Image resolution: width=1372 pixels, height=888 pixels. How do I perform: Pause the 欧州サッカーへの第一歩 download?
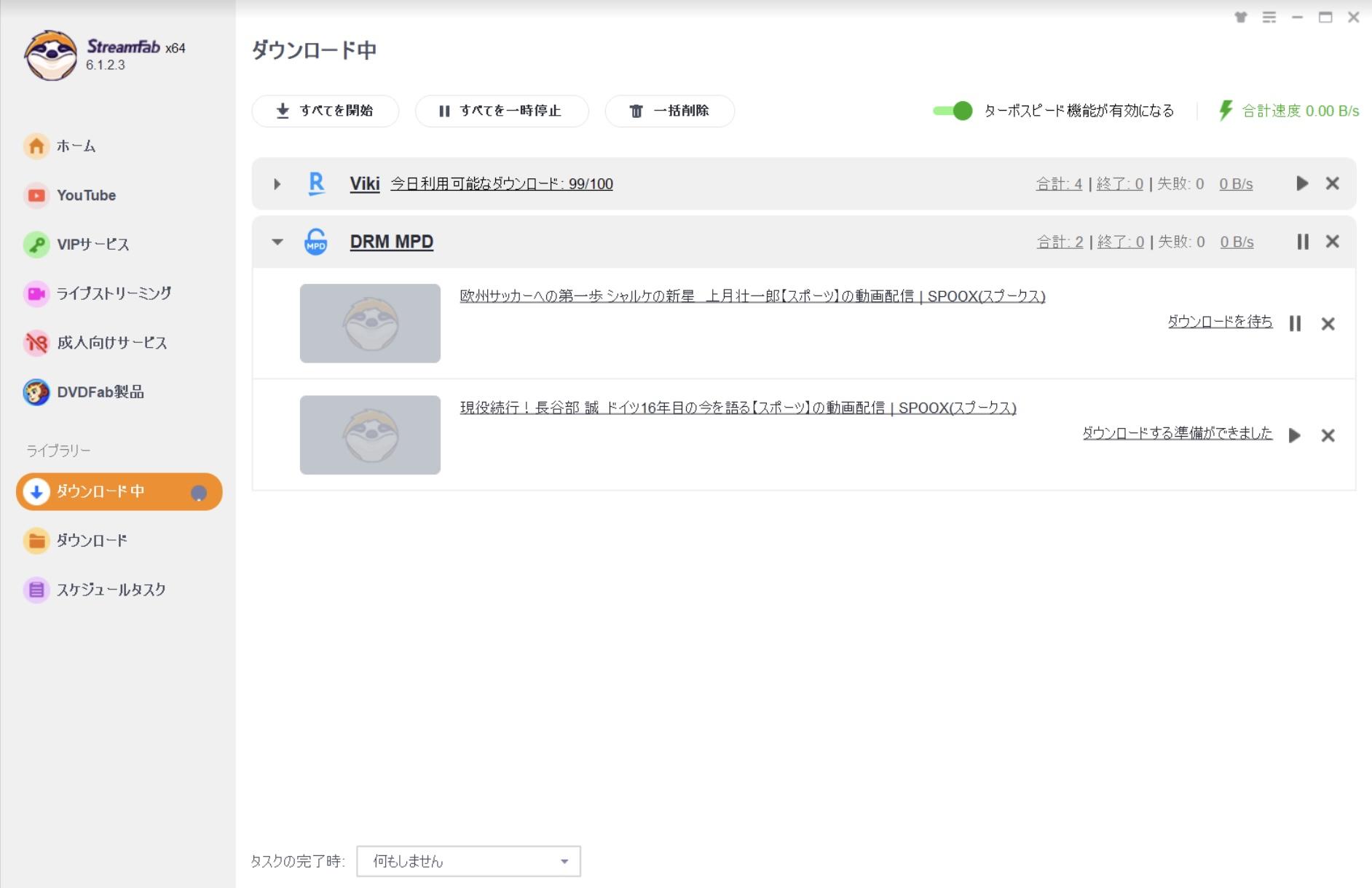click(1295, 324)
